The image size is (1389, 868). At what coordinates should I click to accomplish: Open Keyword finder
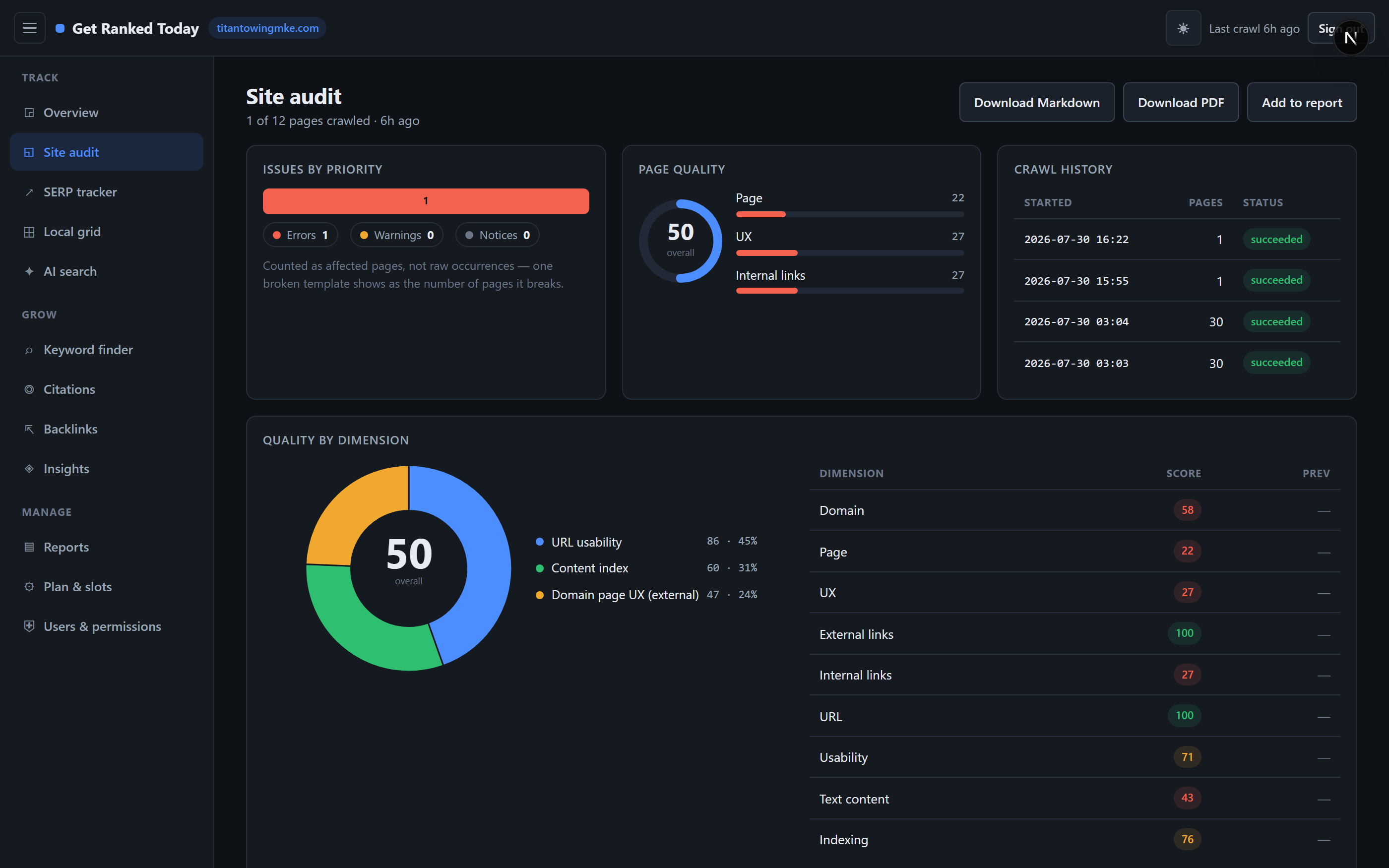[107, 350]
